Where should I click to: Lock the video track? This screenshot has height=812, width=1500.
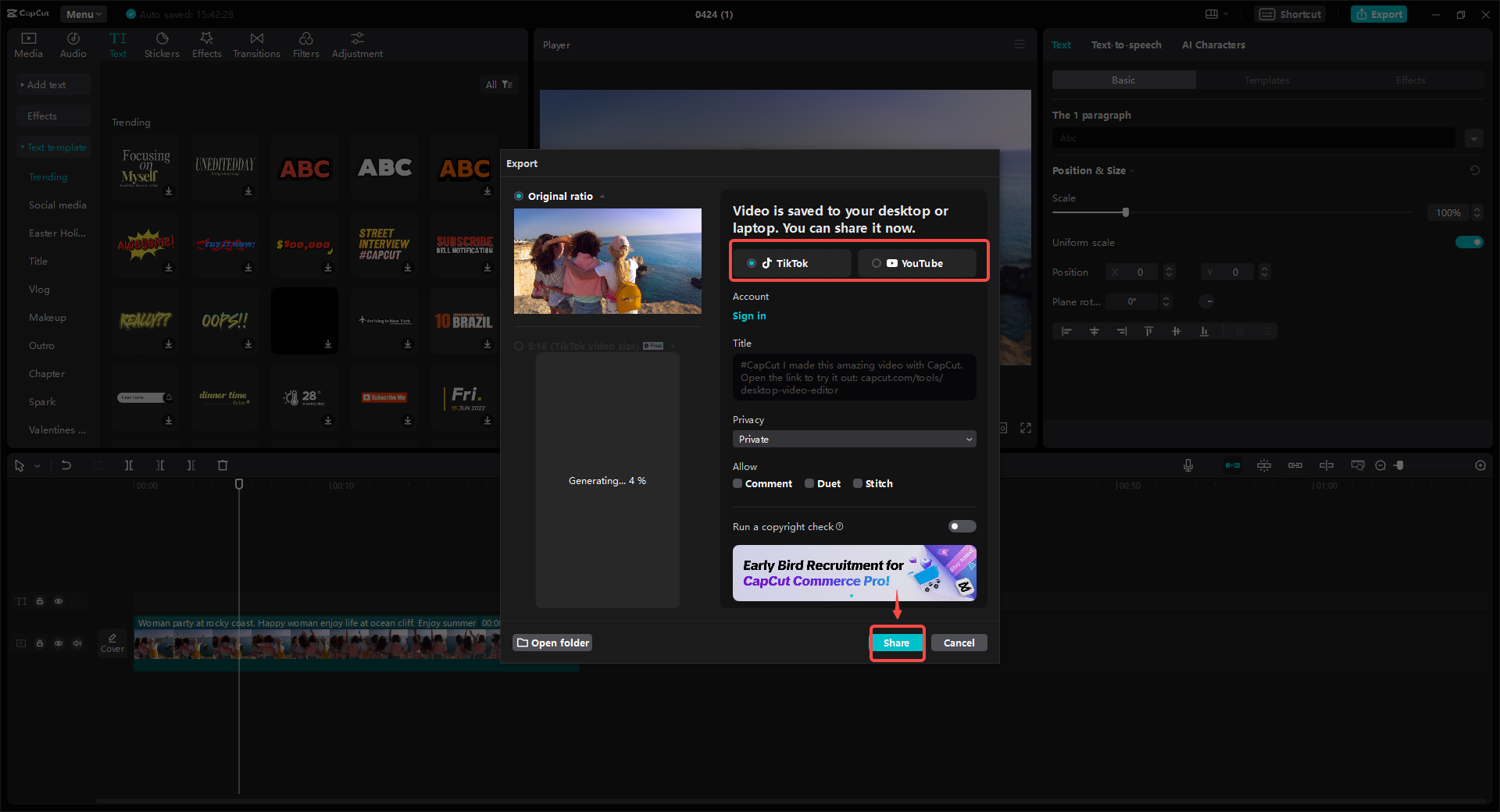pos(40,643)
